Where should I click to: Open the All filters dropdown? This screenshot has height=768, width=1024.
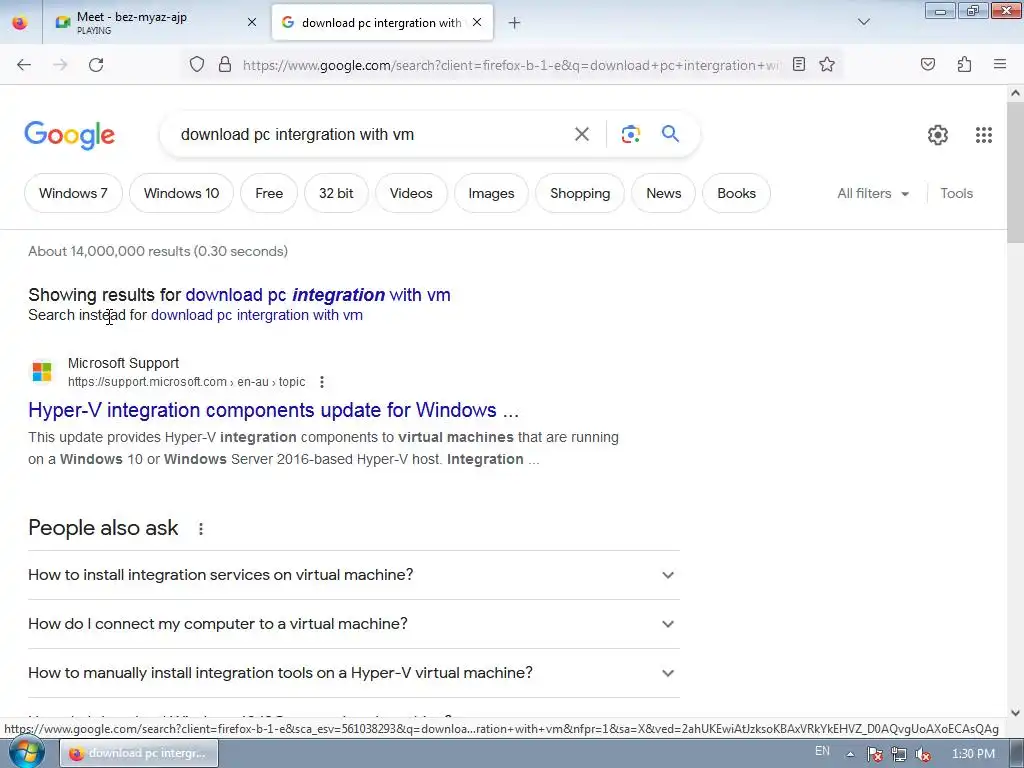click(x=872, y=193)
